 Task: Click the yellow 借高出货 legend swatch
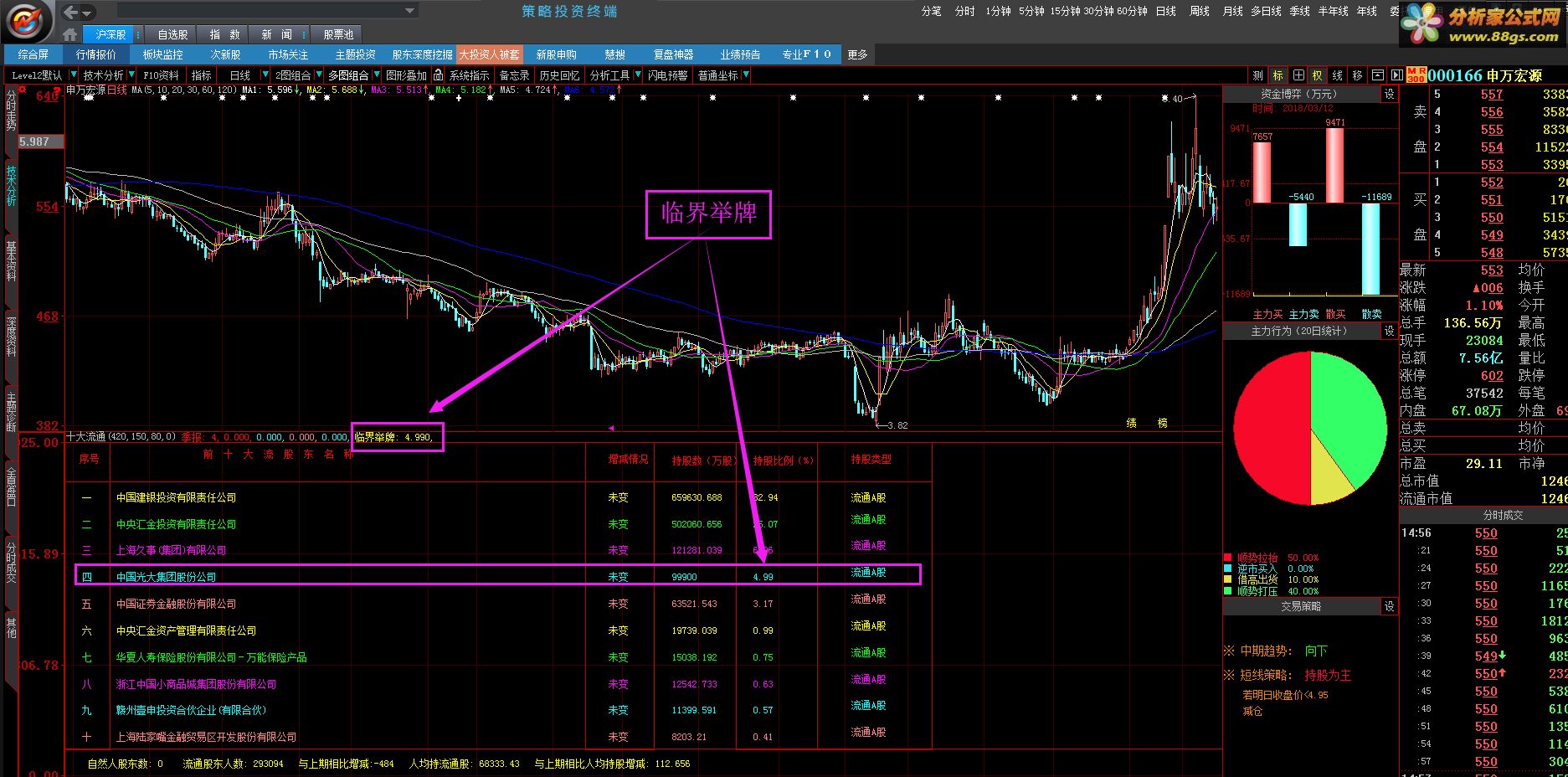point(1227,579)
